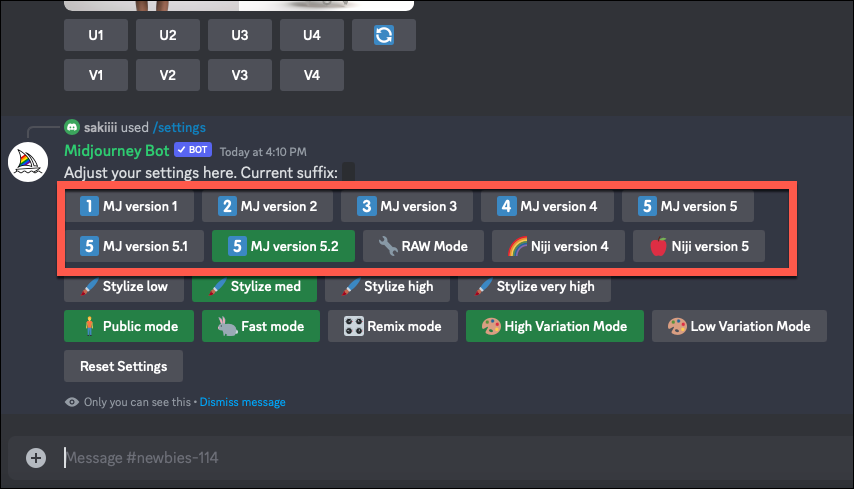This screenshot has height=489, width=854.
Task: Generate V3 variations
Action: point(240,75)
